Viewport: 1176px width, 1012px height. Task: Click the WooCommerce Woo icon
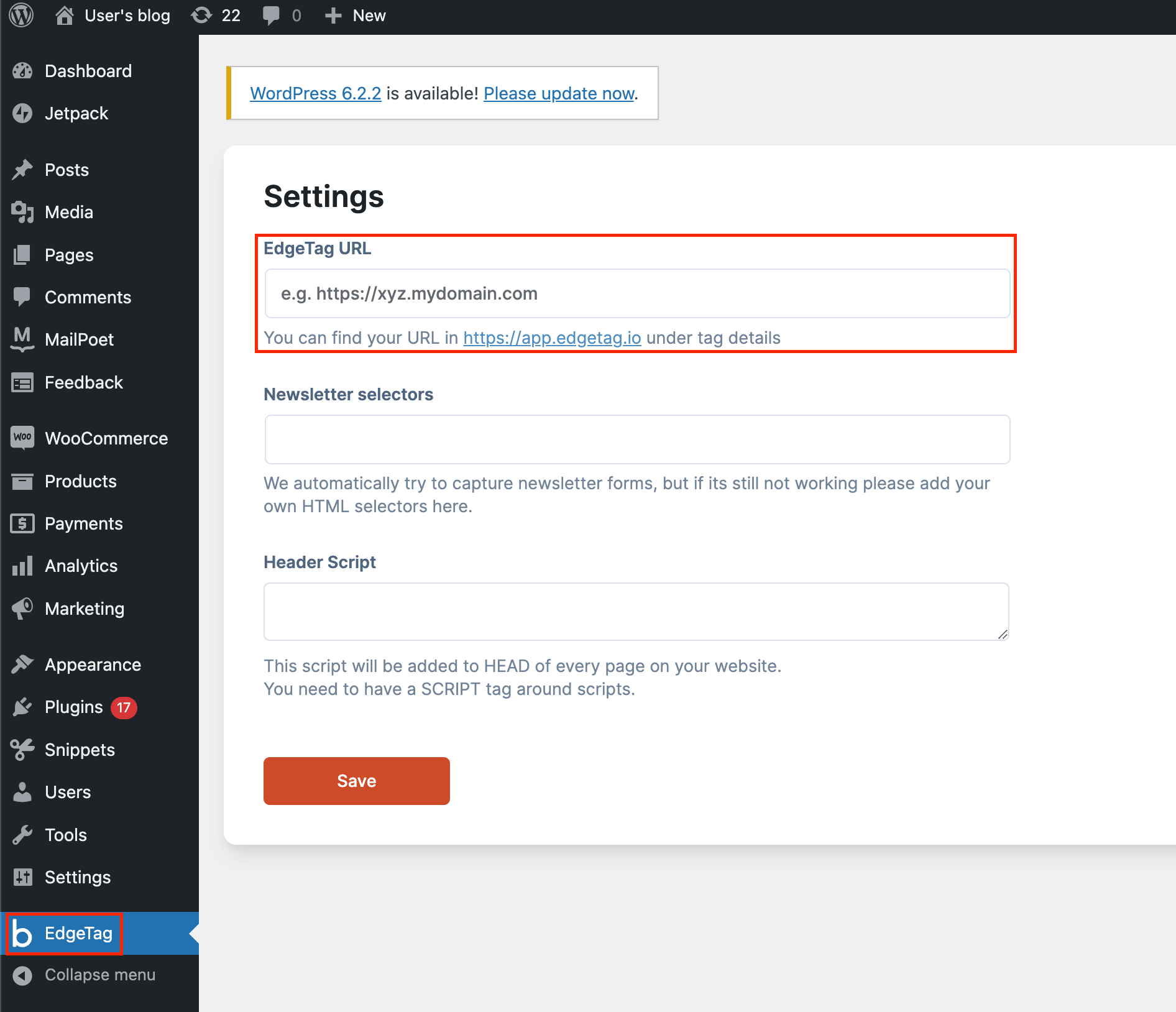pyautogui.click(x=22, y=438)
